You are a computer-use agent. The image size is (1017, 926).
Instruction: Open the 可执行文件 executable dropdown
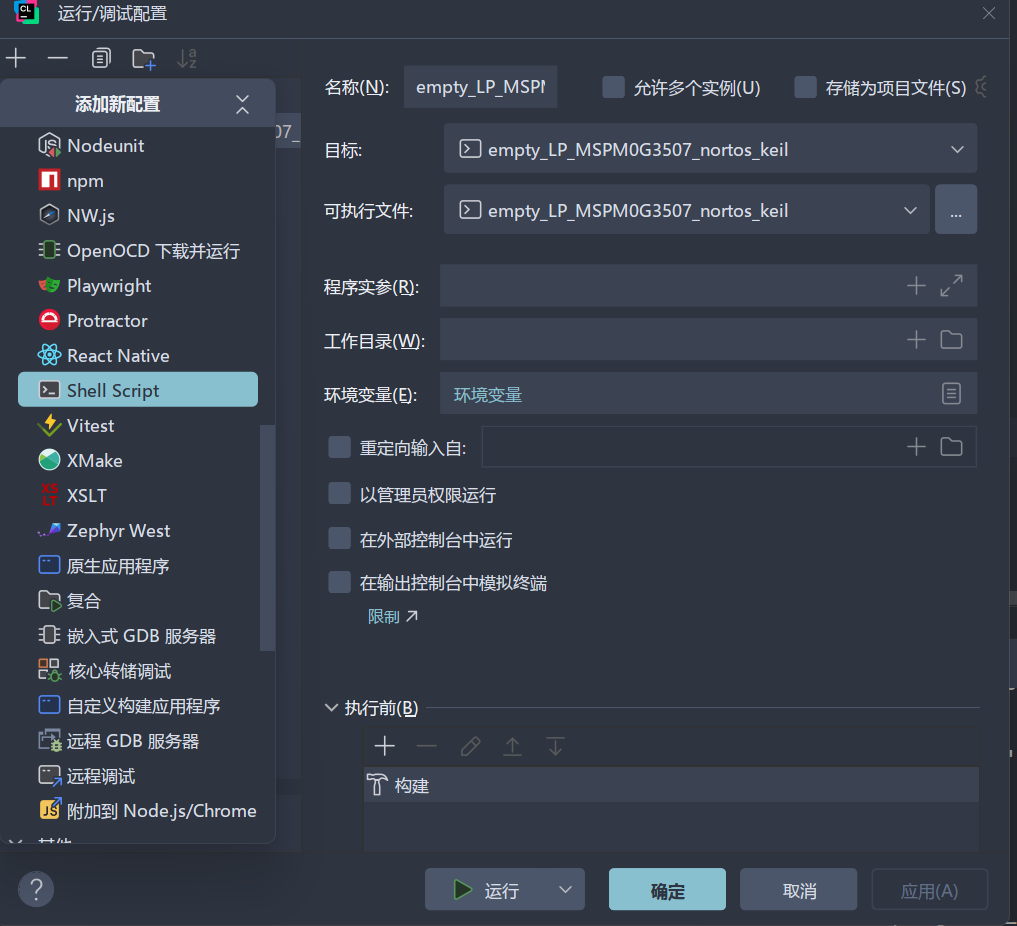[687, 209]
